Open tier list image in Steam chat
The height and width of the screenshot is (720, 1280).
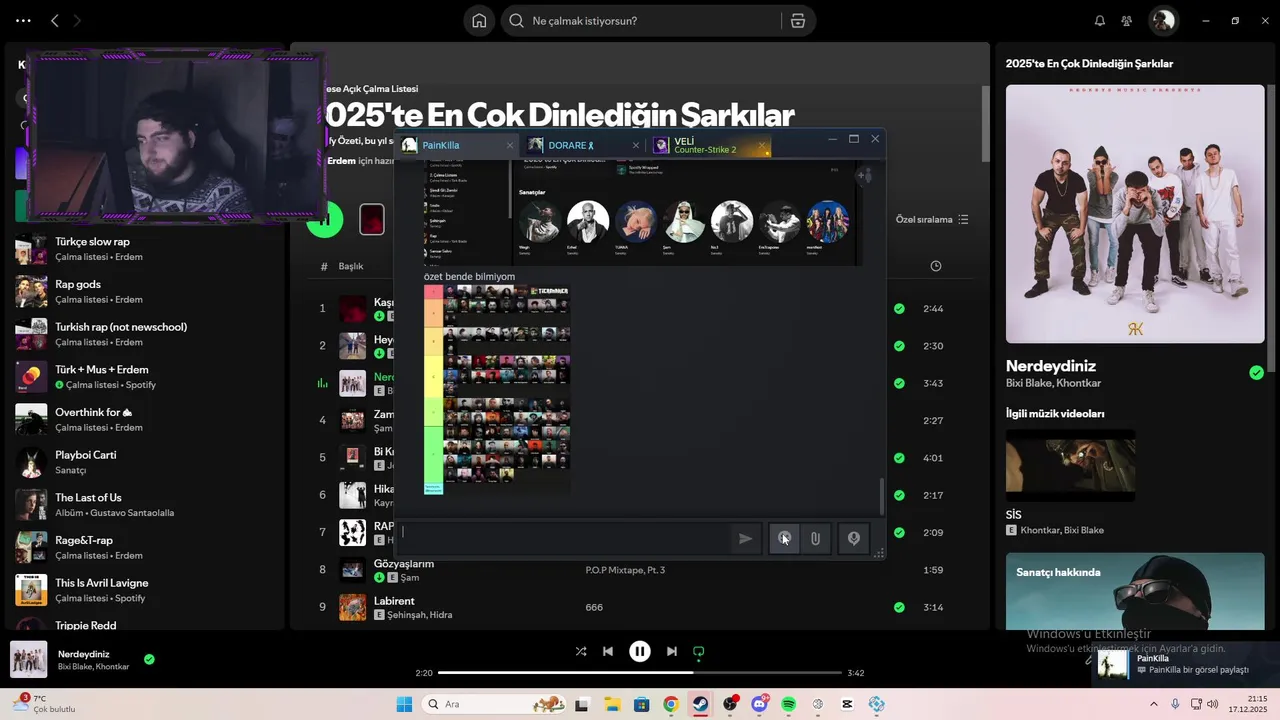[x=497, y=390]
